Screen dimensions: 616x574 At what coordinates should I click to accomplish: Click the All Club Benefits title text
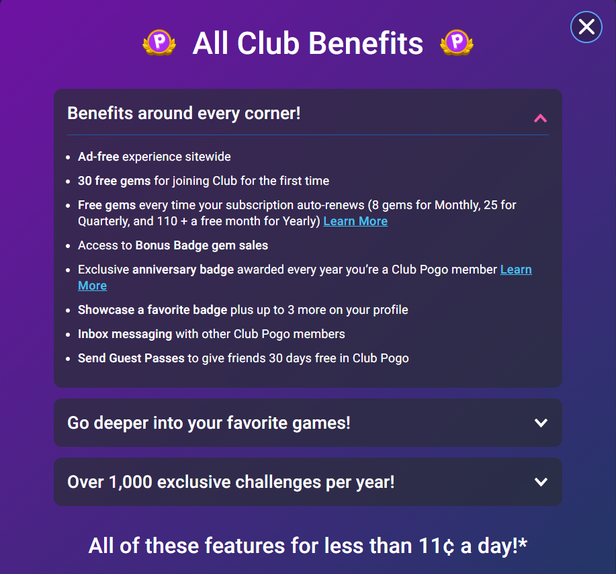pyautogui.click(x=308, y=43)
